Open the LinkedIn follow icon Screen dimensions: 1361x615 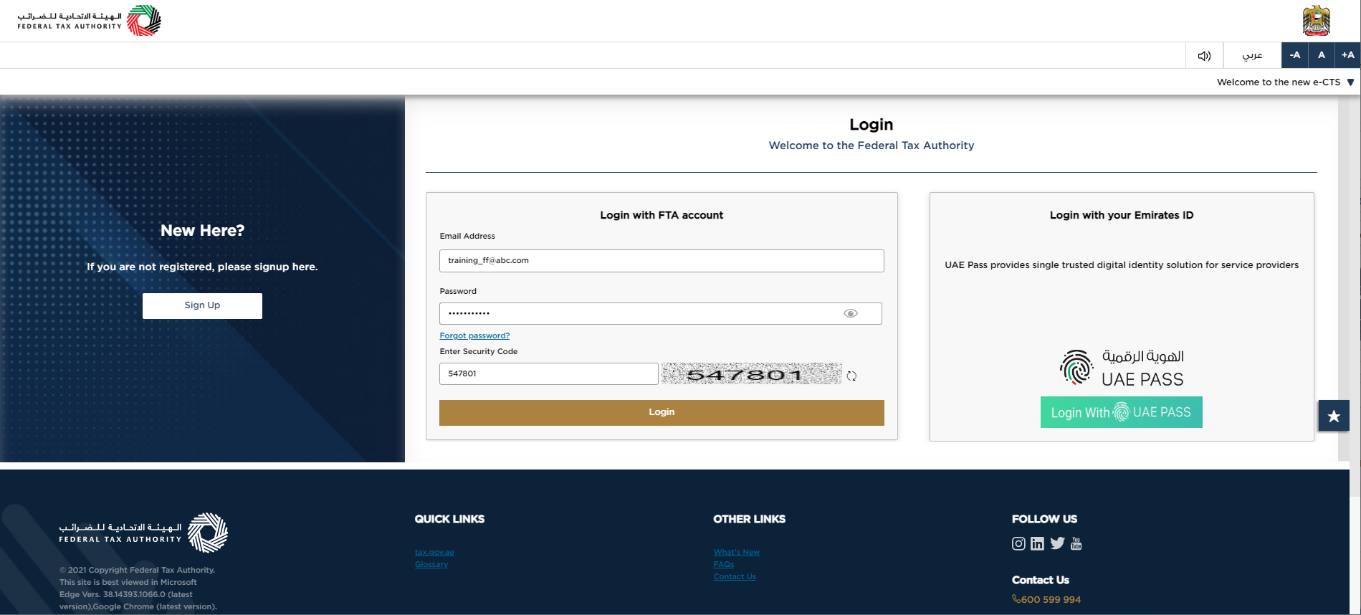(1037, 544)
